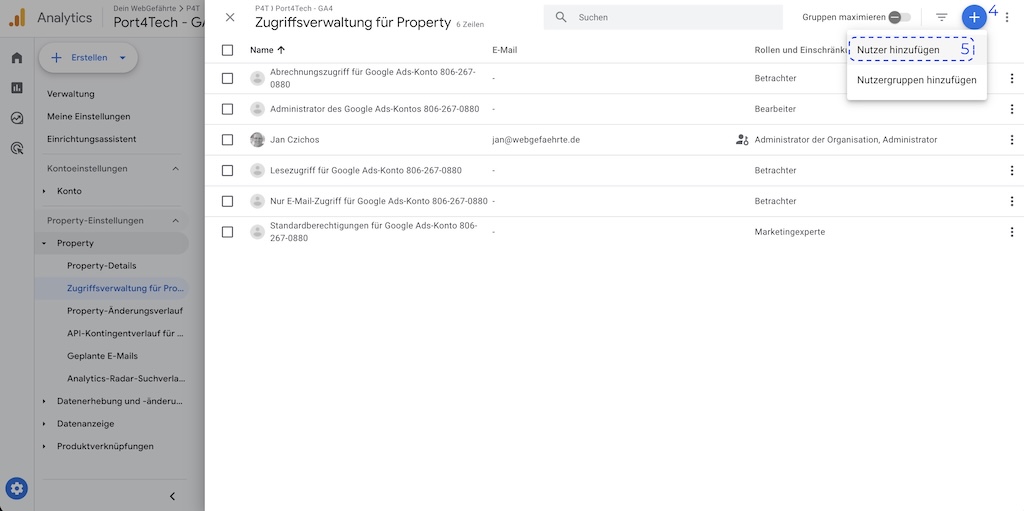Open the filter icon in the header

941,17
